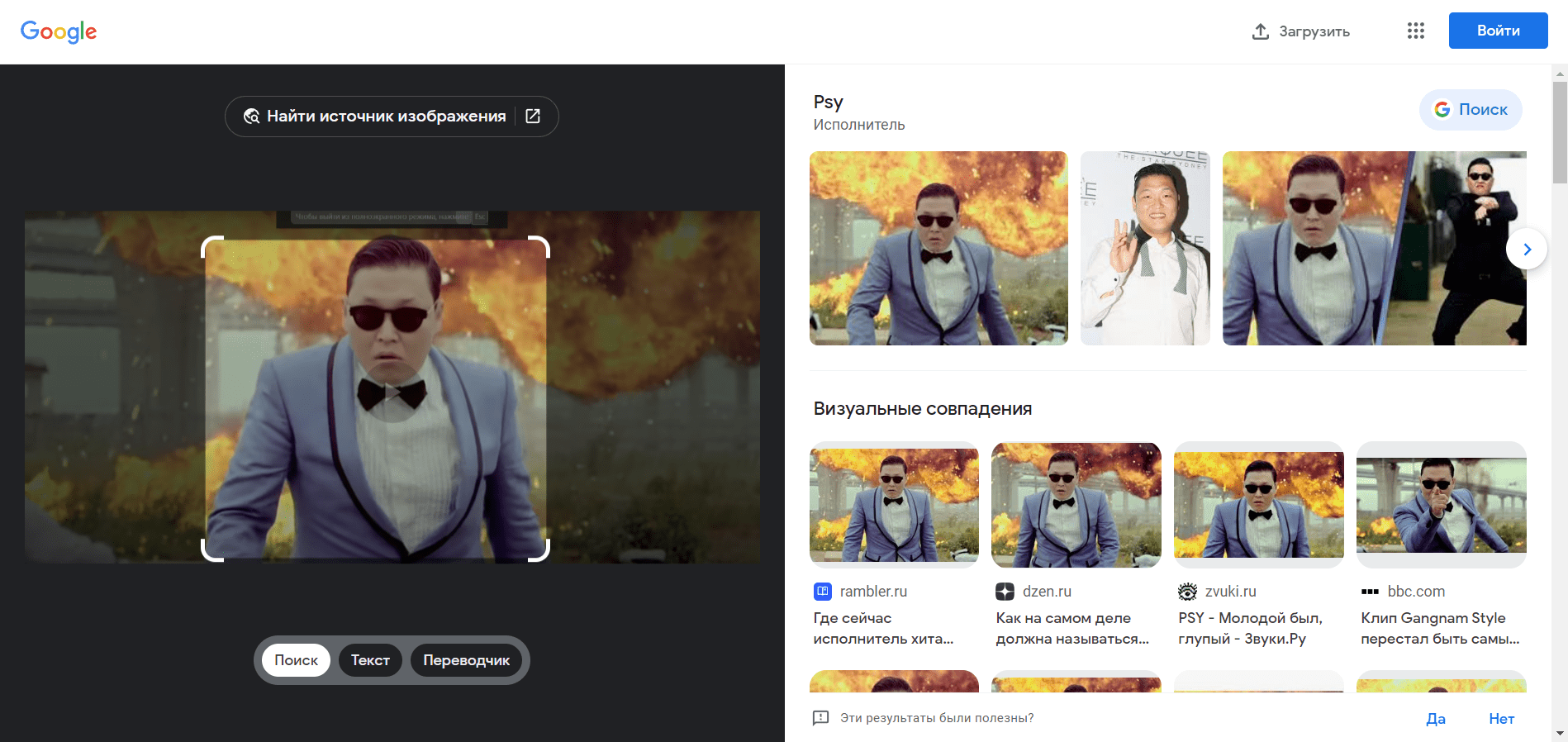Open the Google apps grid
Viewport: 1568px width, 742px height.
coord(1415,31)
